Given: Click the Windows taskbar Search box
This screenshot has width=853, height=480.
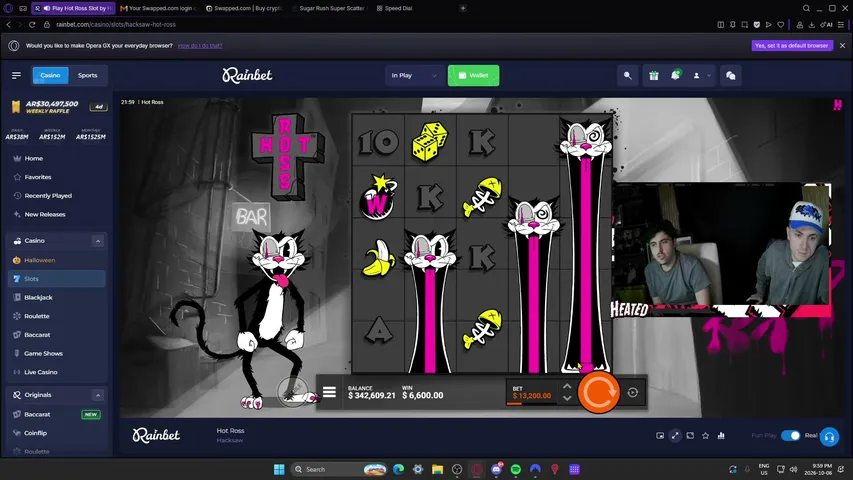Looking at the screenshot, I should click(338, 469).
